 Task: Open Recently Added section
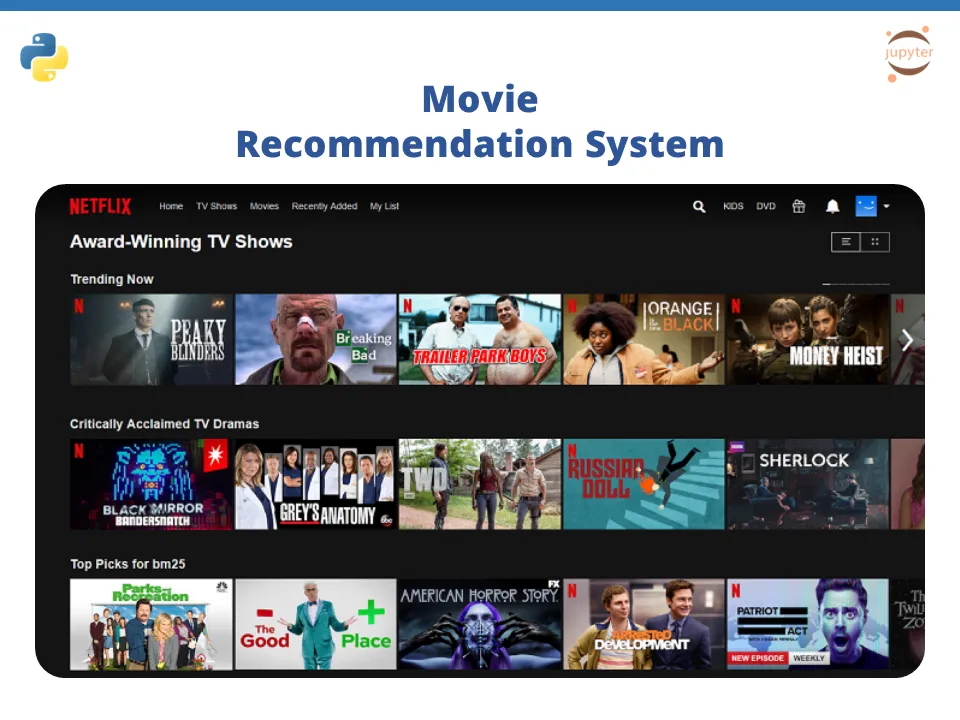[x=324, y=207]
